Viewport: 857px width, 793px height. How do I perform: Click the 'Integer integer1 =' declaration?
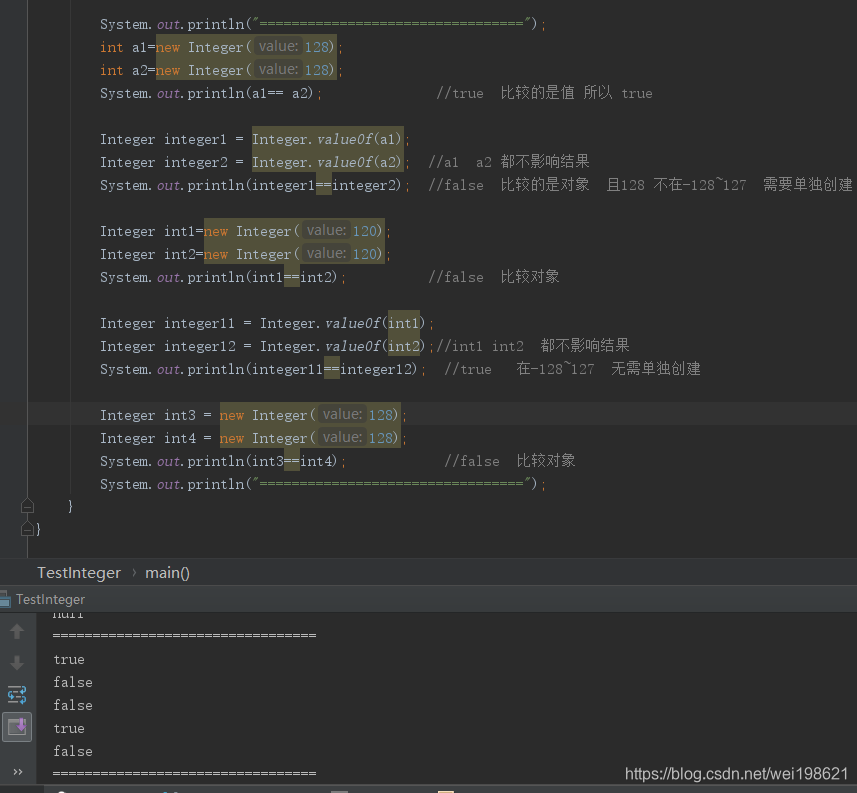tap(255, 139)
